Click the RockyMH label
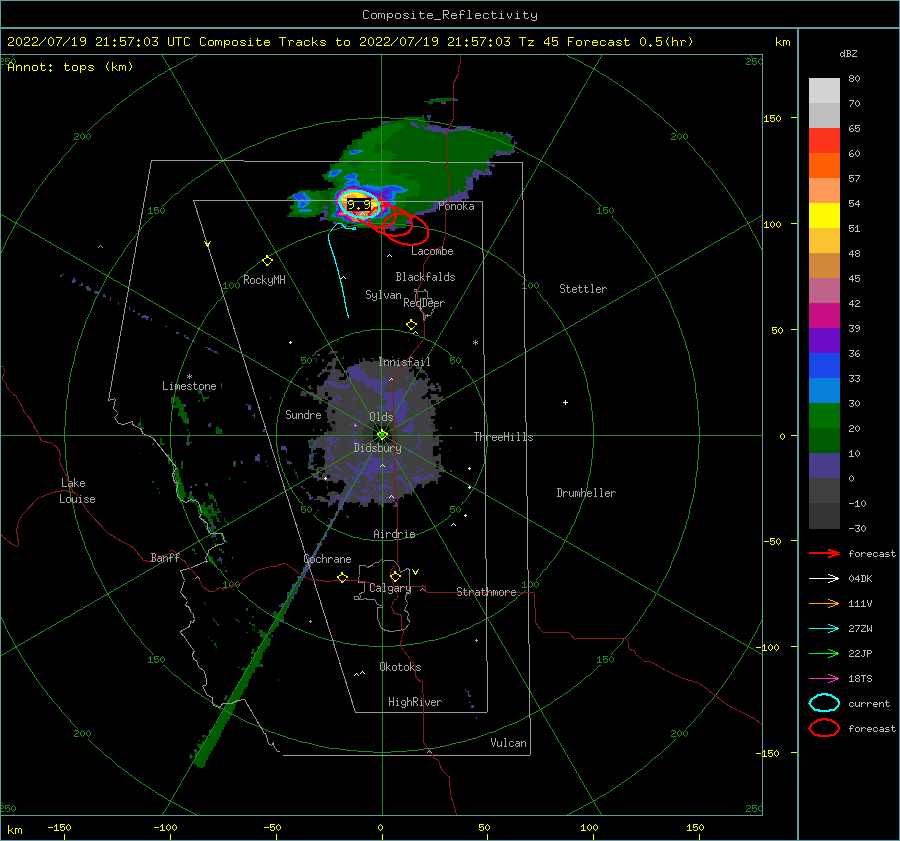The width and height of the screenshot is (900, 841). pos(264,280)
